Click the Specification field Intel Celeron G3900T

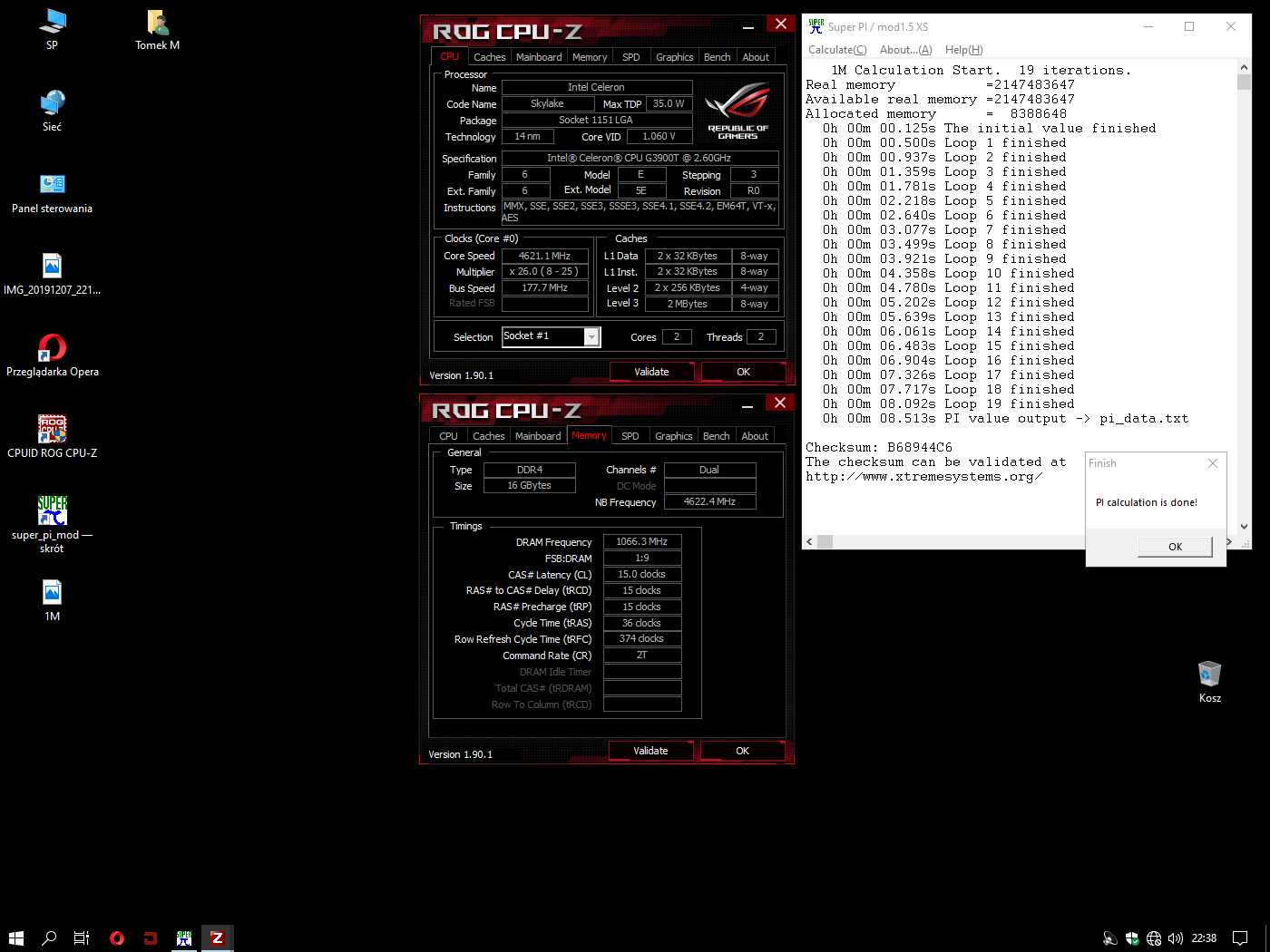(x=639, y=158)
